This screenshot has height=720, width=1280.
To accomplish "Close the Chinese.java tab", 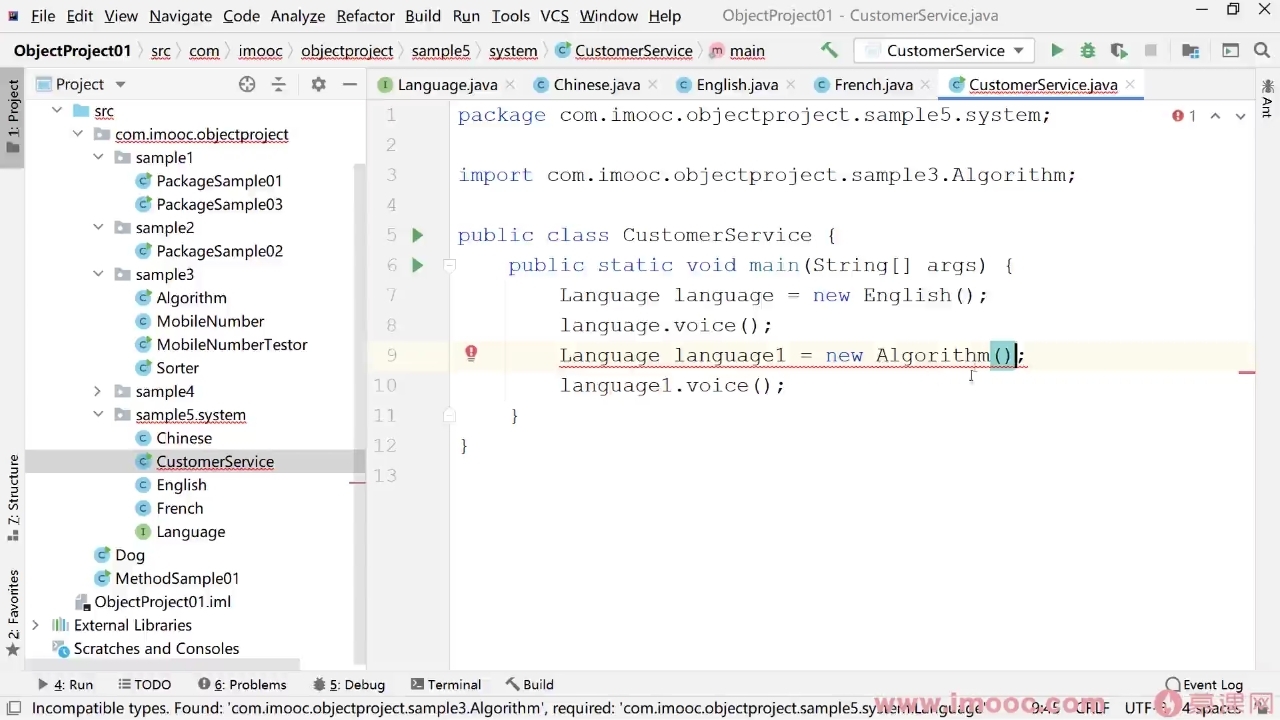I will (652, 85).
